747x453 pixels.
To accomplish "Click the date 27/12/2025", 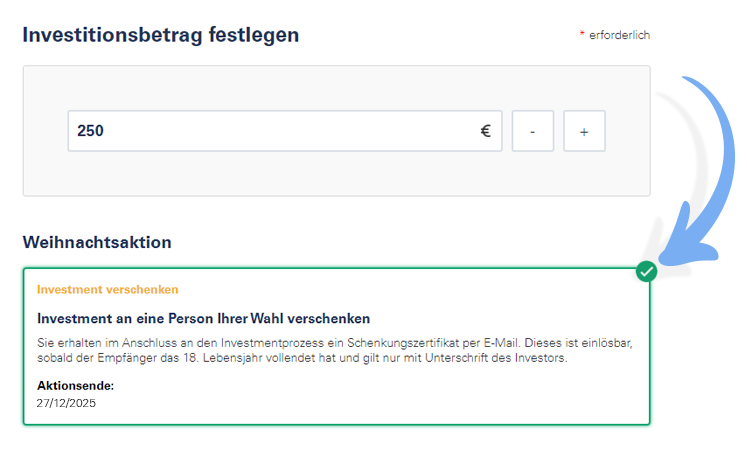I will tap(67, 403).
